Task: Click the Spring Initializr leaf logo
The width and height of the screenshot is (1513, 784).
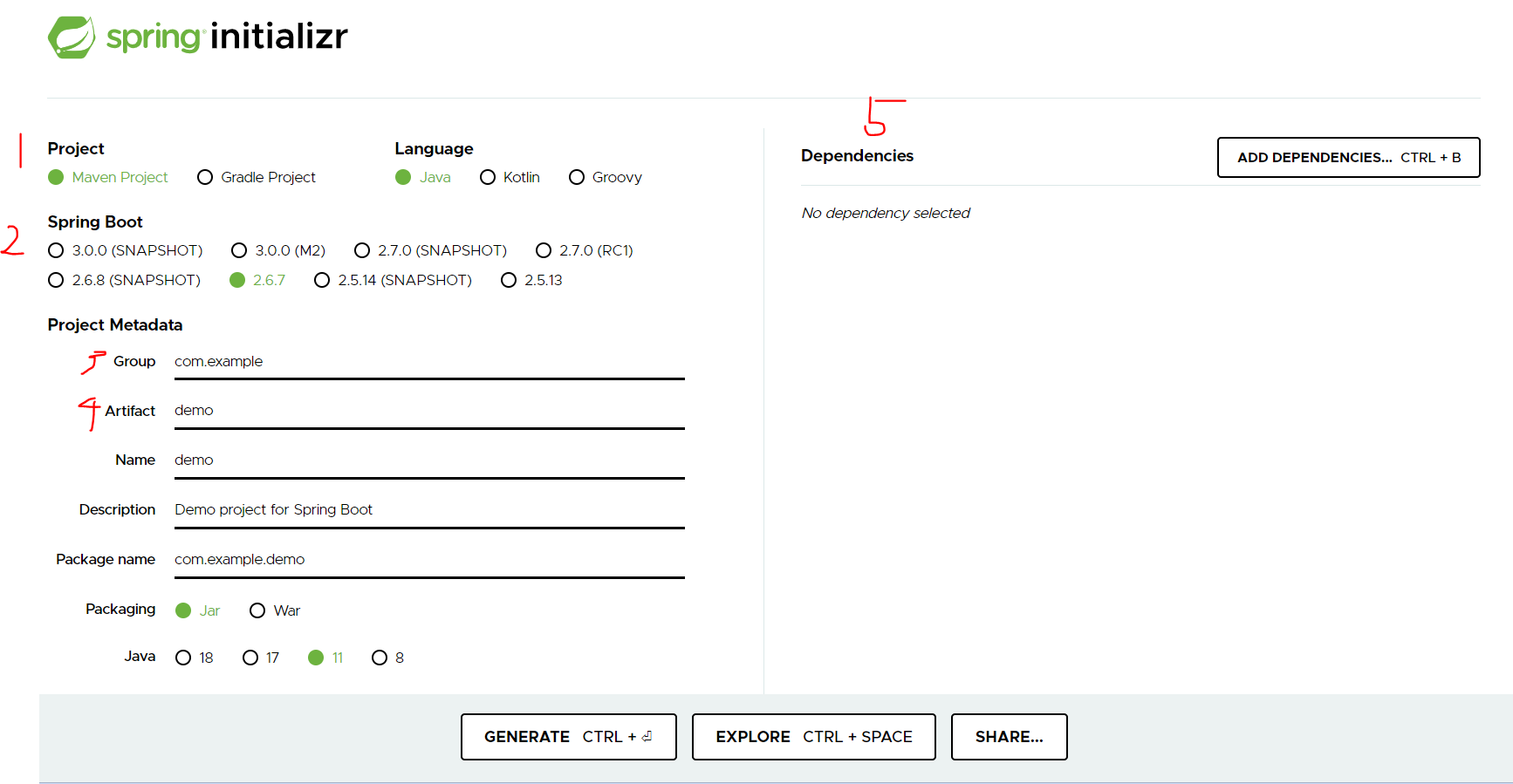Action: coord(72,37)
